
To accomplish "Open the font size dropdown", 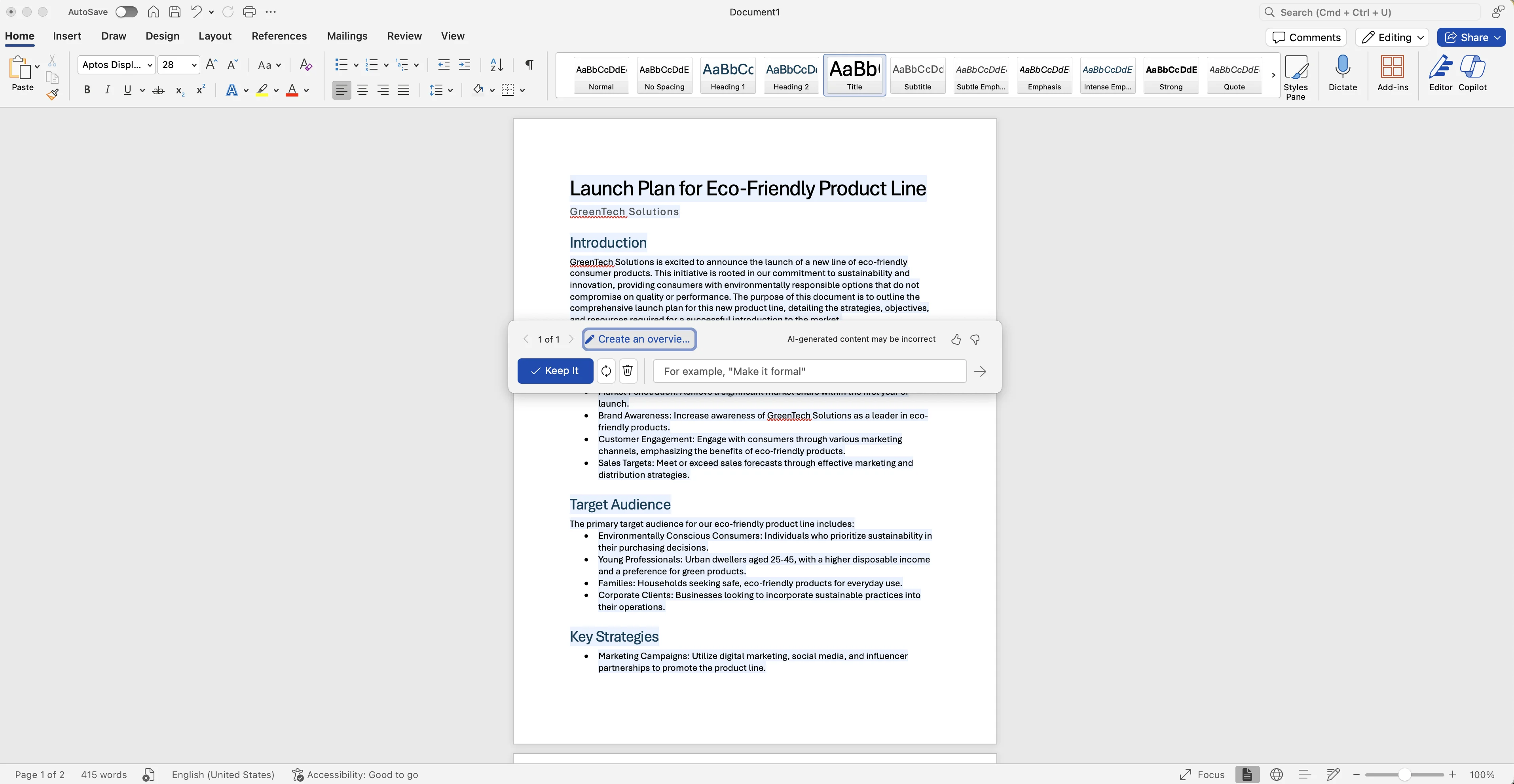I will 194,64.
